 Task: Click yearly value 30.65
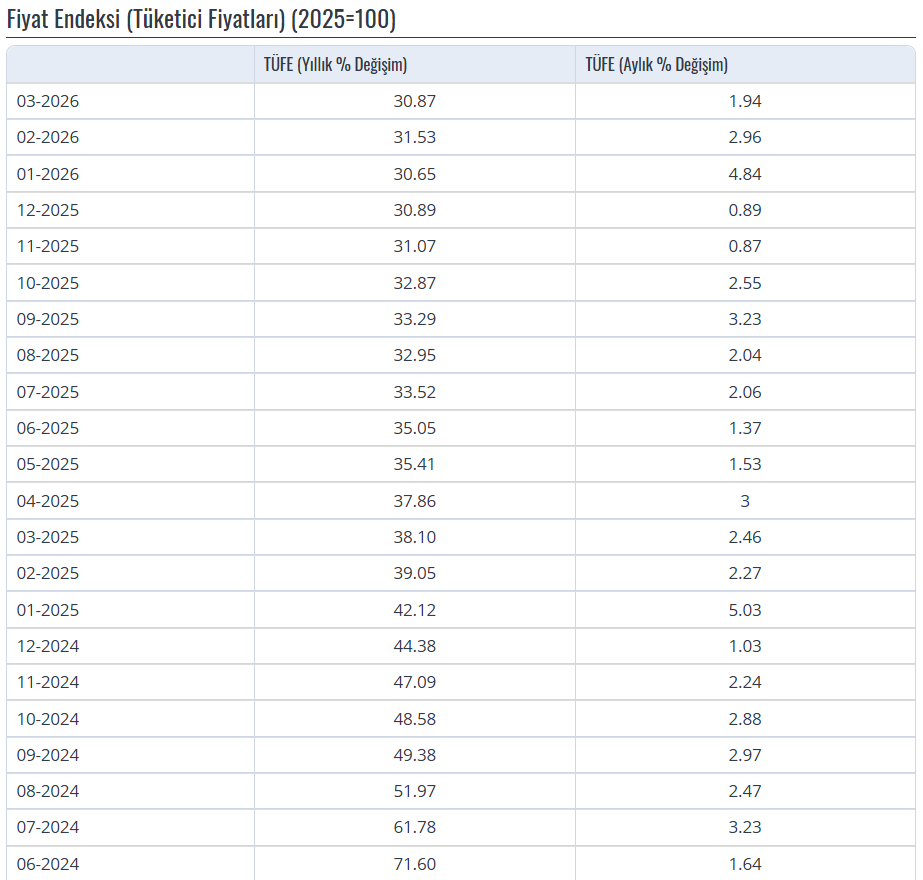click(x=414, y=174)
